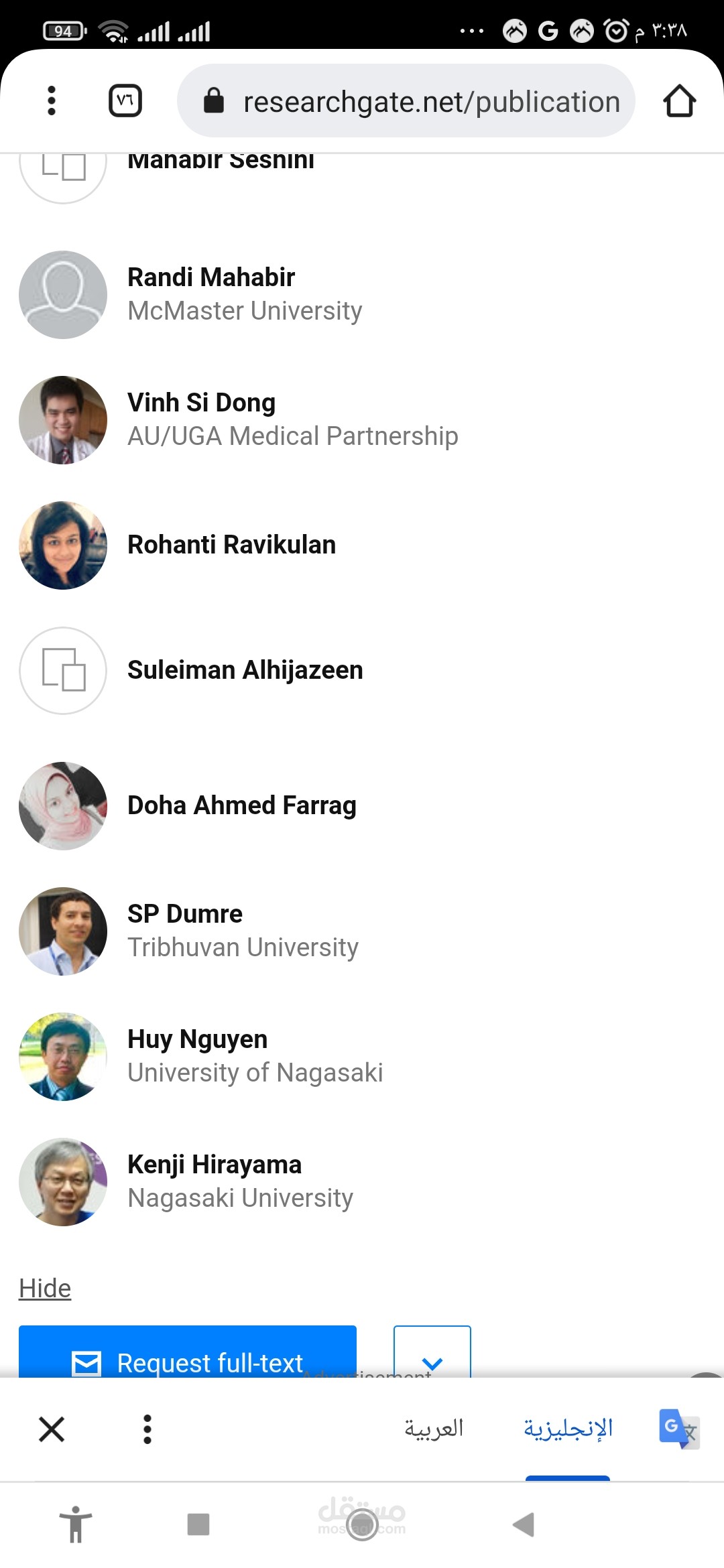Open Huy Nguyen's author name link
This screenshot has width=724, height=1568.
pyautogui.click(x=197, y=1039)
